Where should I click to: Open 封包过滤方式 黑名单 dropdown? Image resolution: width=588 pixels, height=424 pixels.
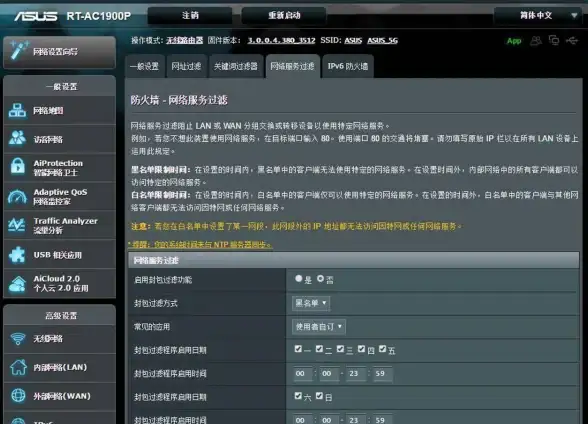click(311, 303)
